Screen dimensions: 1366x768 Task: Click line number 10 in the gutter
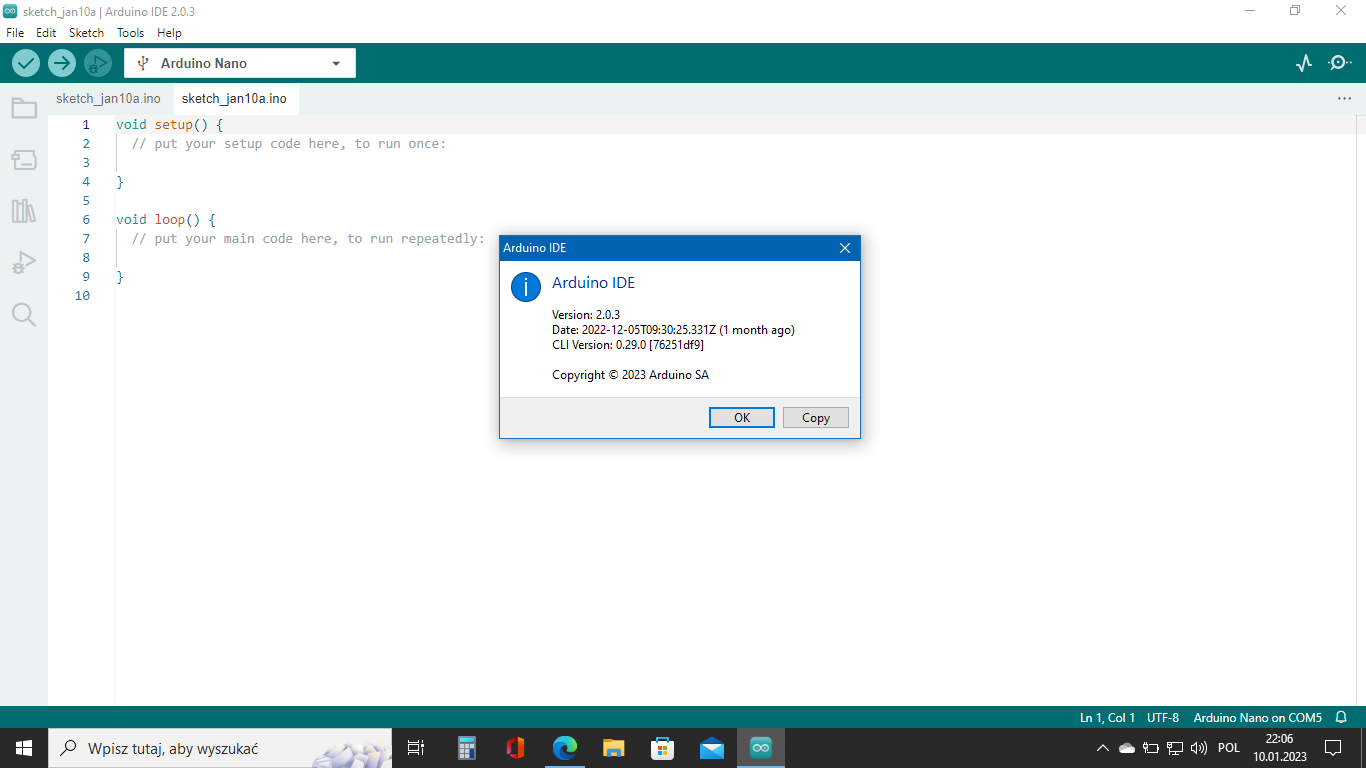82,296
